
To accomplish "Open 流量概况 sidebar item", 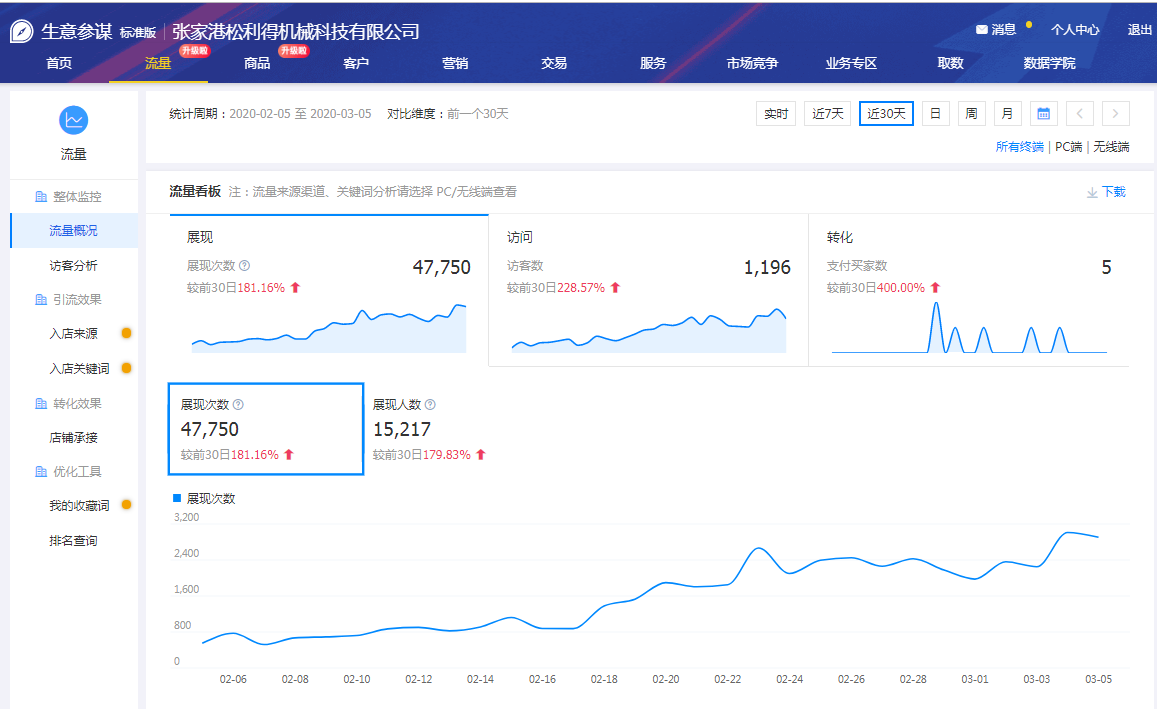I will pos(74,231).
